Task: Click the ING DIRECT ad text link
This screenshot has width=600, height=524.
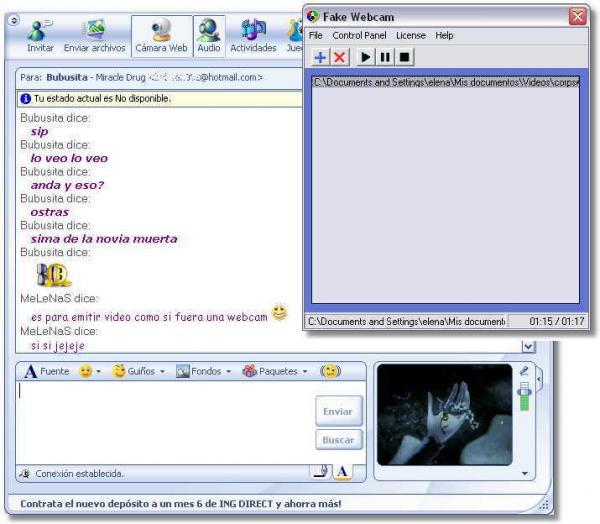Action: point(181,504)
